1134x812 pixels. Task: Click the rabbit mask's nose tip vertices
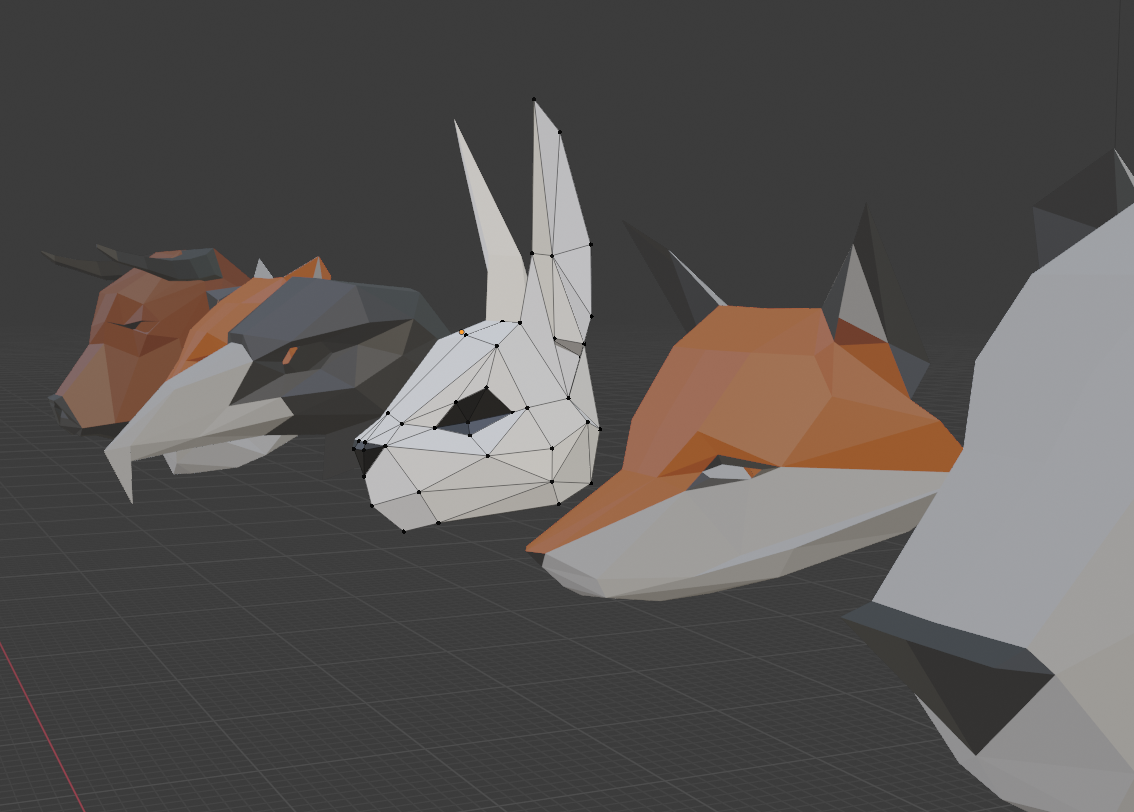(358, 445)
